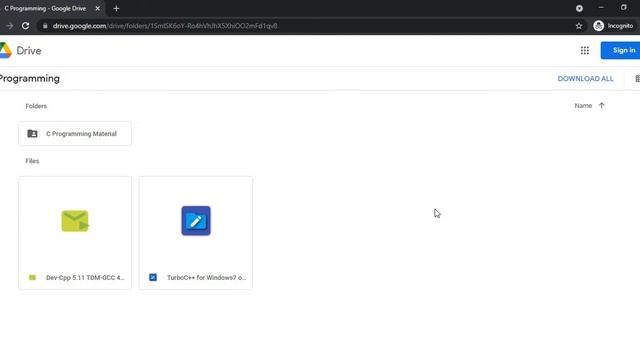Select the C Programming - Google Drive tab
Image resolution: width=640 pixels, height=360 pixels.
(x=45, y=8)
